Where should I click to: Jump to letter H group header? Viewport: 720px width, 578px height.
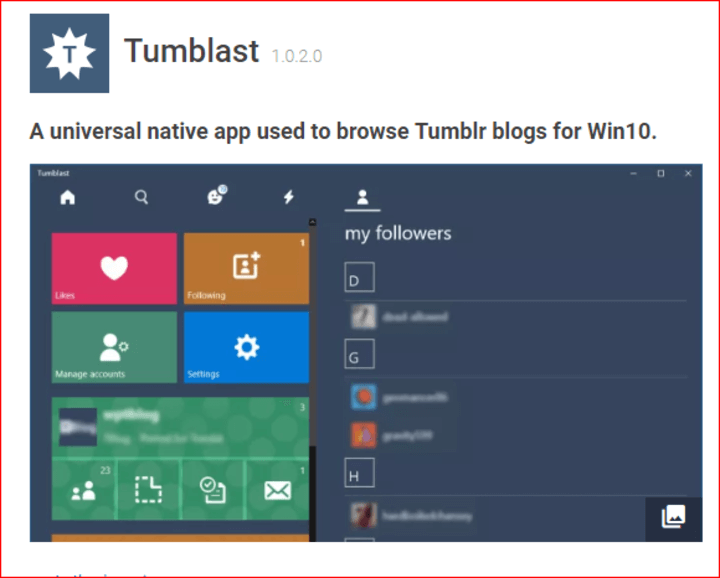360,472
